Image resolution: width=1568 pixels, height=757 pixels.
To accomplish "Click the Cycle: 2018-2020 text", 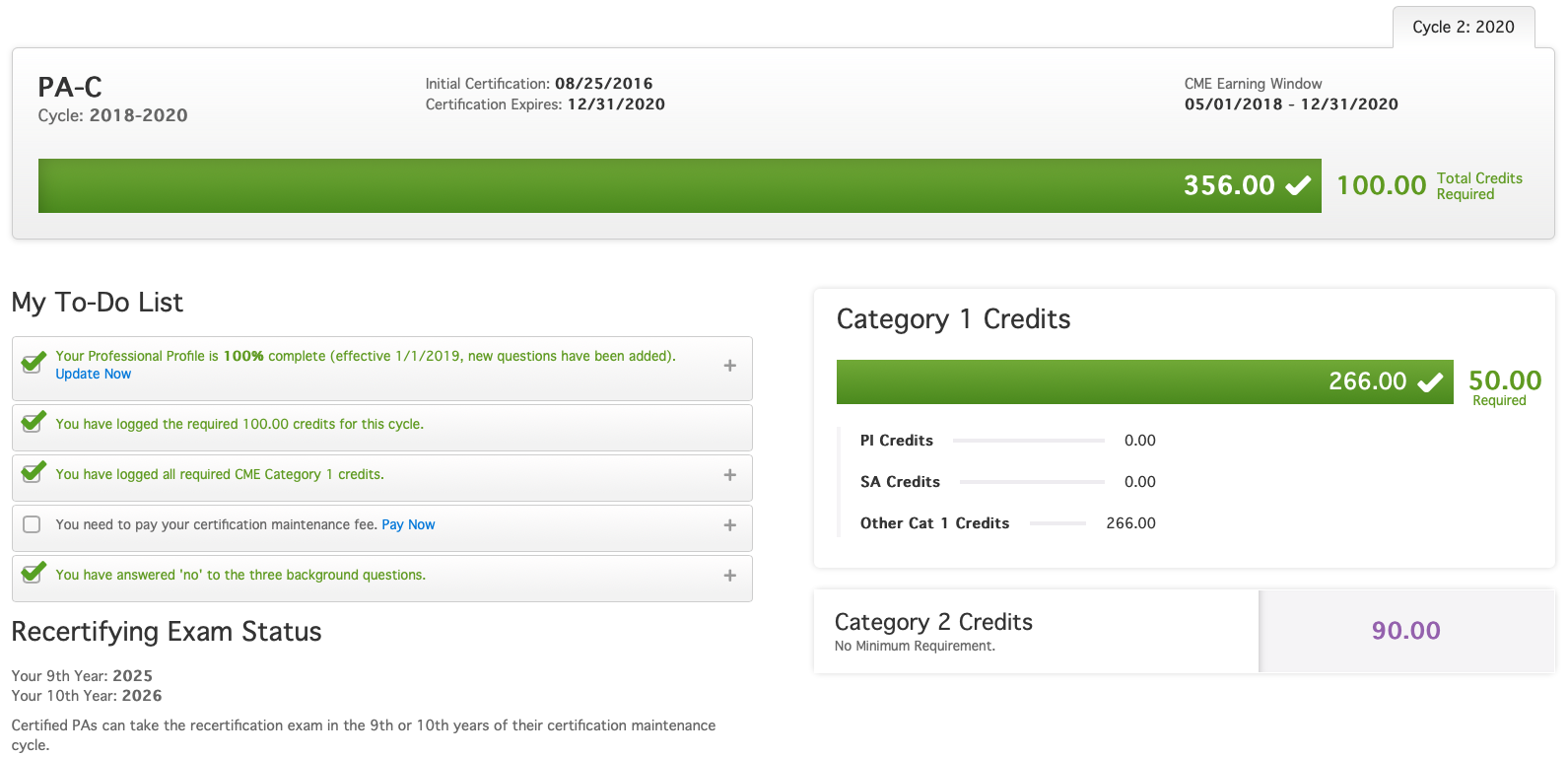I will (112, 115).
